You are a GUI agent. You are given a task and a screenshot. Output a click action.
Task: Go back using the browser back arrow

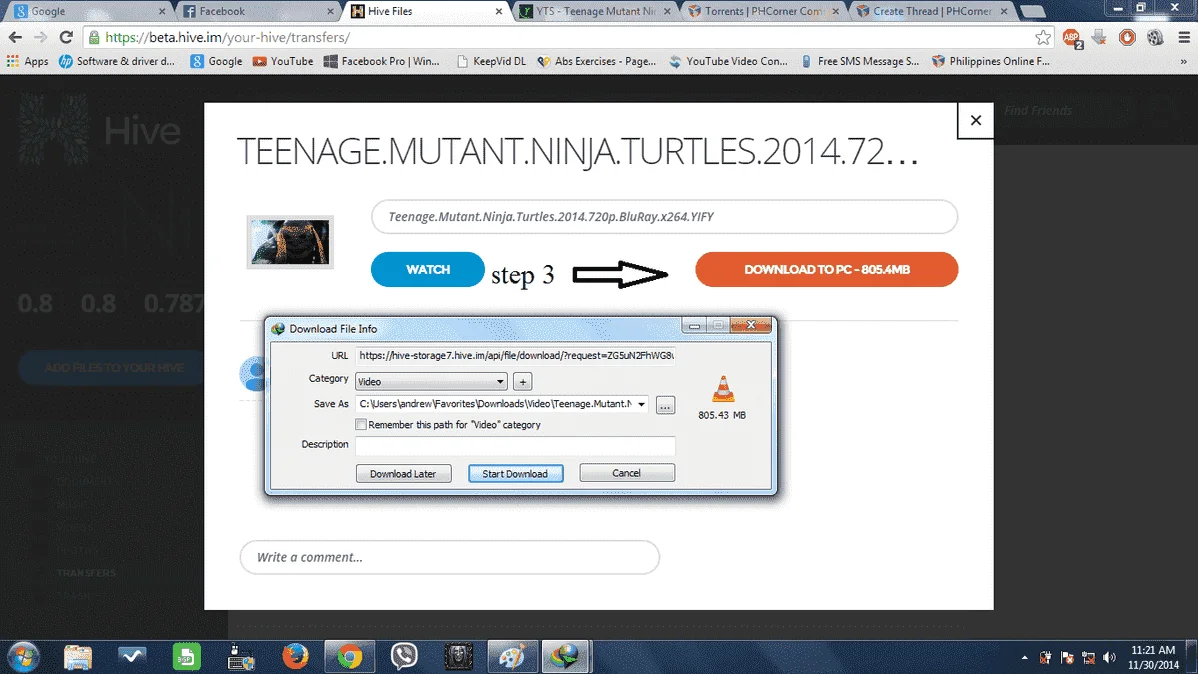[x=15, y=37]
